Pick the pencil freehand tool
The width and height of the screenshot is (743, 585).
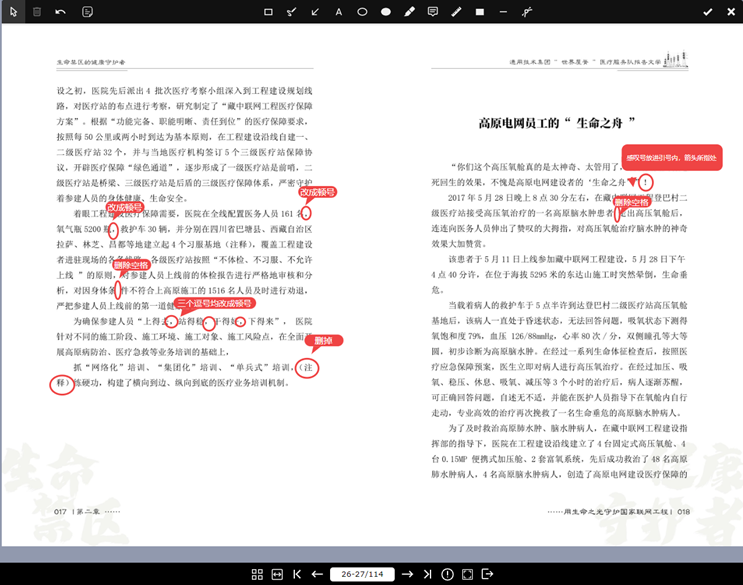click(x=456, y=12)
